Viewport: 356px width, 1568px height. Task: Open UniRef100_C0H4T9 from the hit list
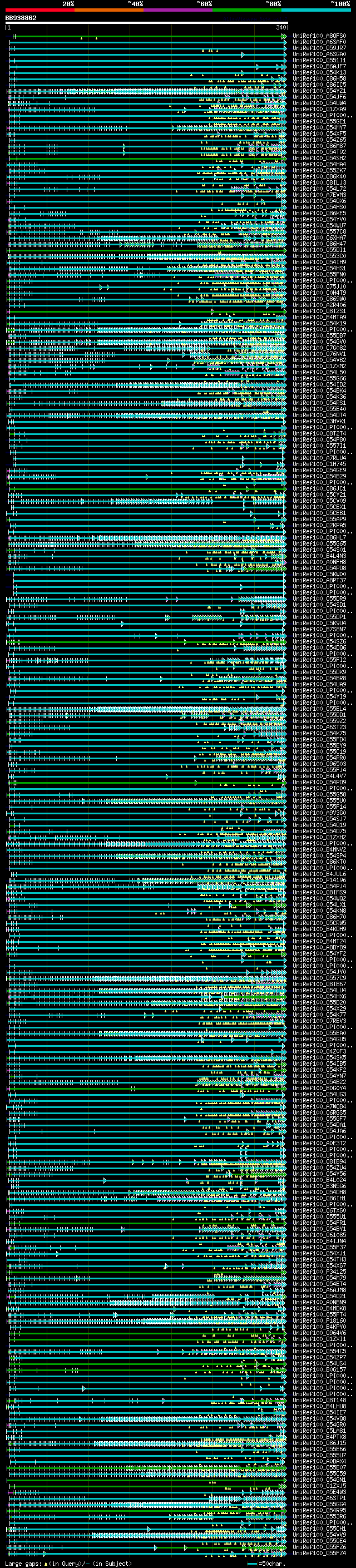[x=319, y=292]
